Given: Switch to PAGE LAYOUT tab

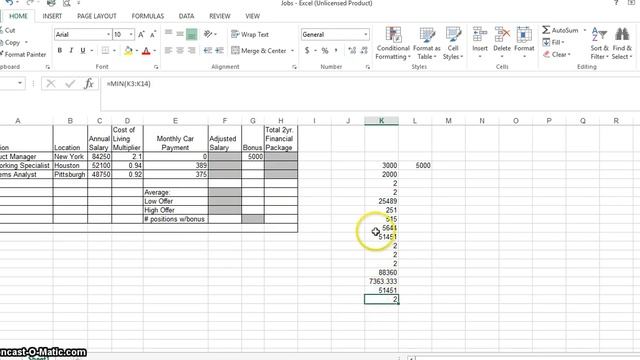Looking at the screenshot, I should 97,16.
